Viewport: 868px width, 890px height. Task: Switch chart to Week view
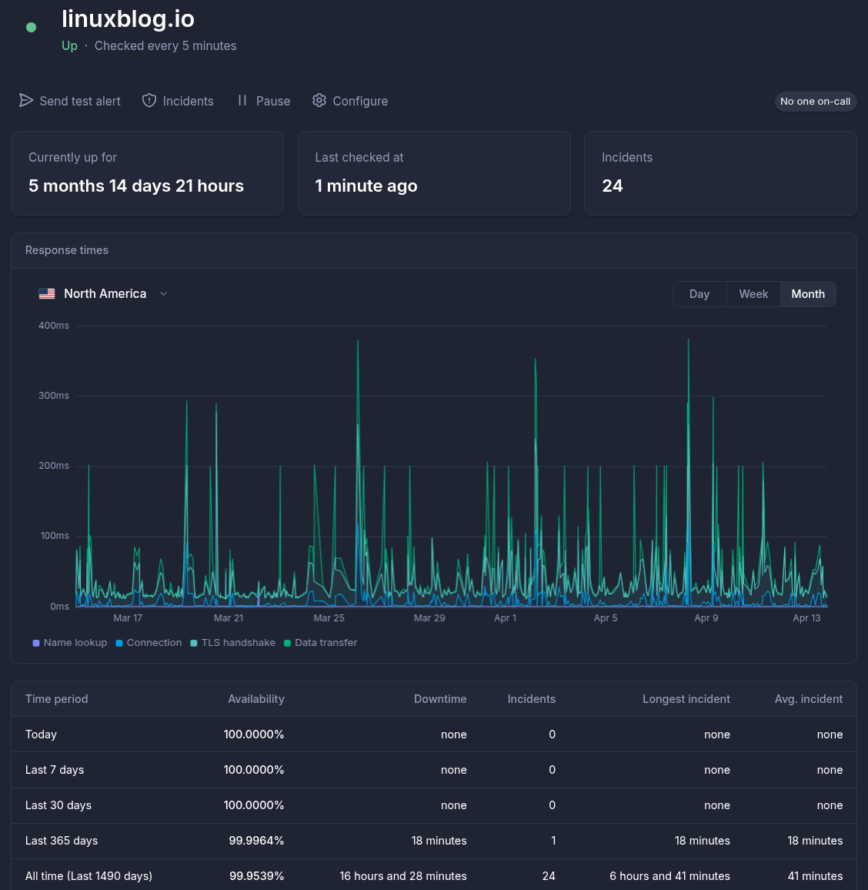(x=753, y=294)
